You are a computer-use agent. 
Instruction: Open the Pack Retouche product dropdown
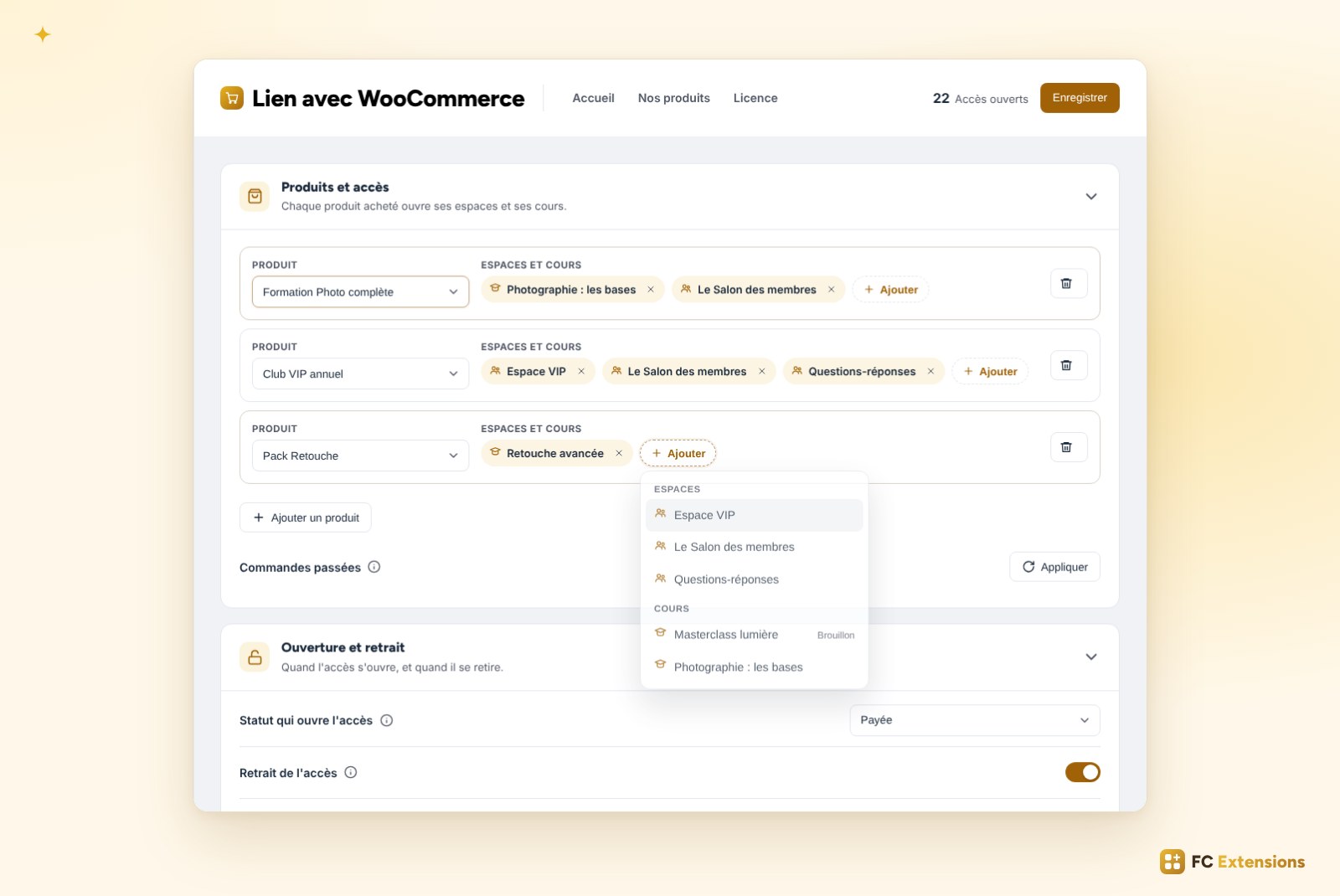pos(361,456)
